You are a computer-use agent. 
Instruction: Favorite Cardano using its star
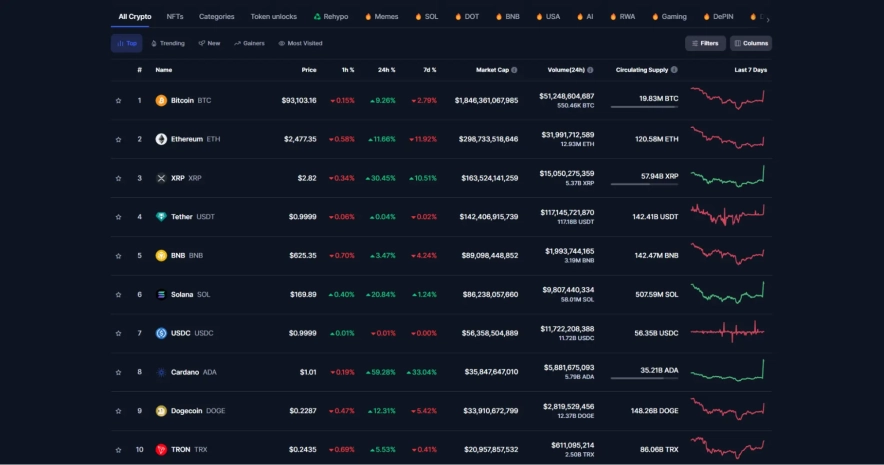[118, 372]
